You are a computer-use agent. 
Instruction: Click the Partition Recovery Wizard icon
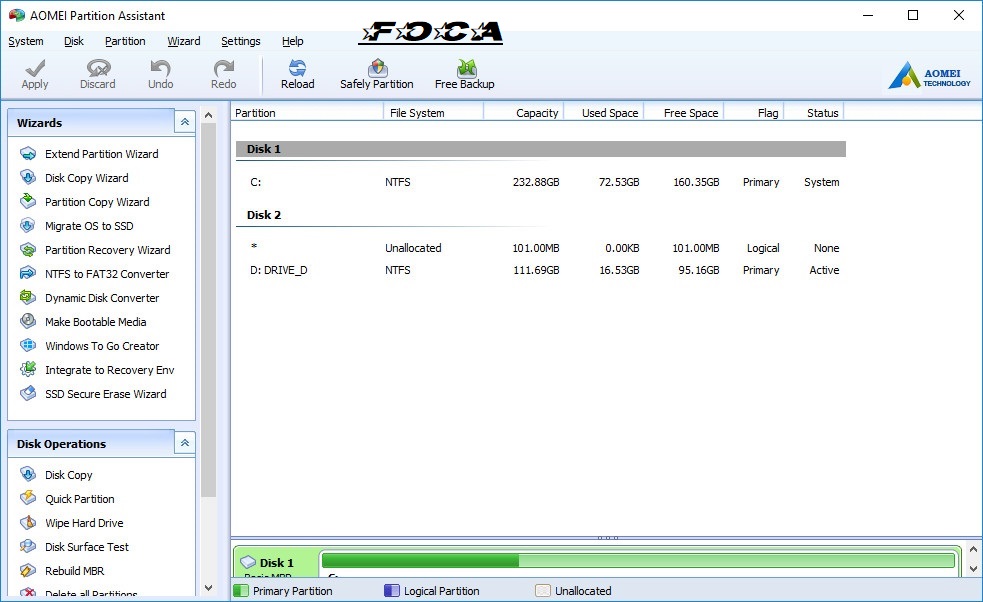pos(28,250)
